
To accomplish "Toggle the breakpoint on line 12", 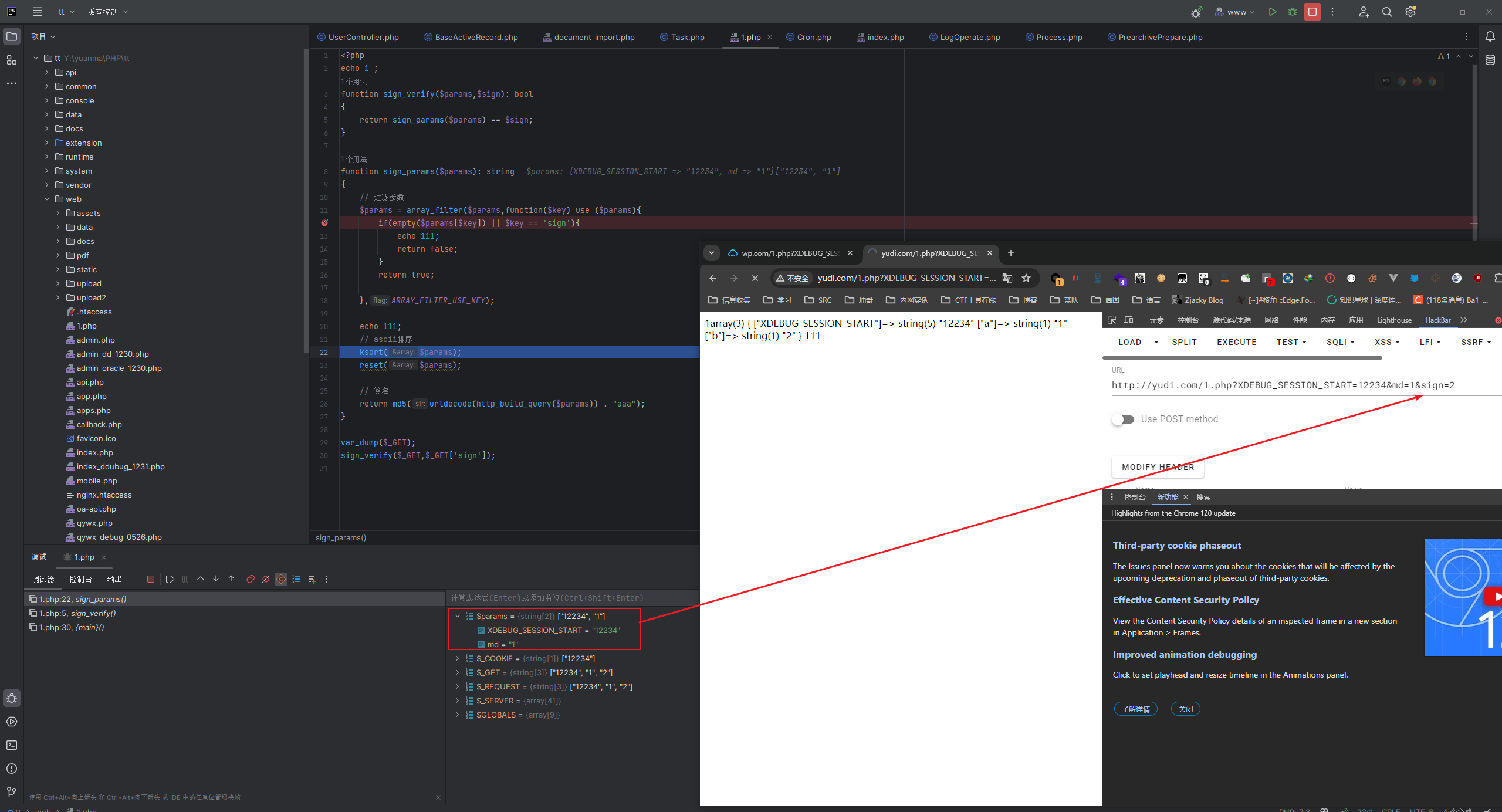I will 324,223.
